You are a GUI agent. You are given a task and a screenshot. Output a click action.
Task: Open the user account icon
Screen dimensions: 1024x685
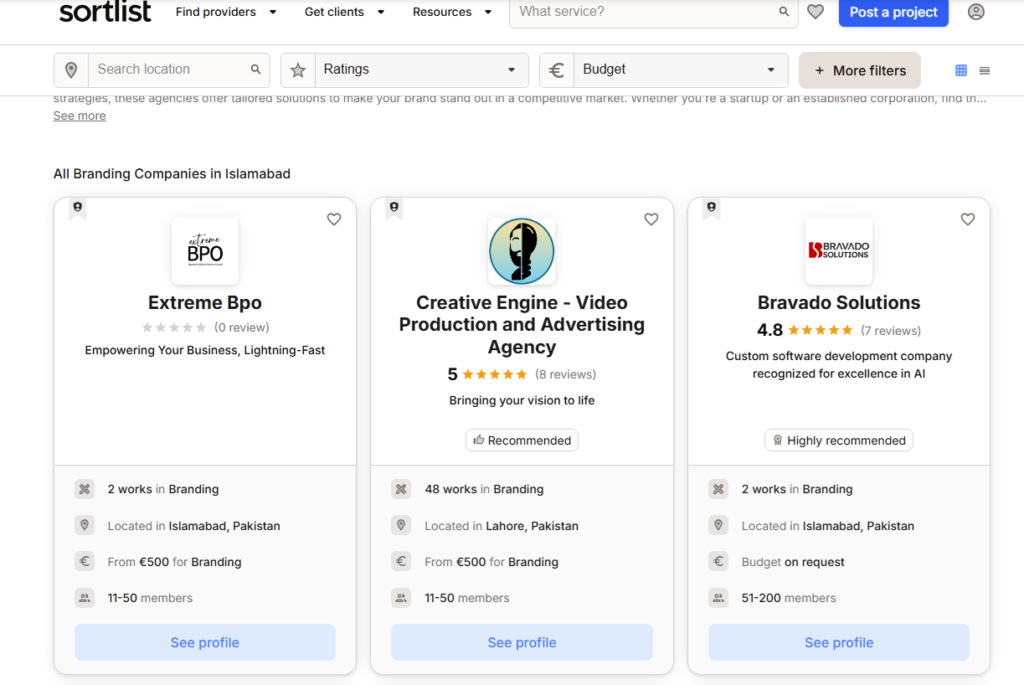click(x=976, y=11)
